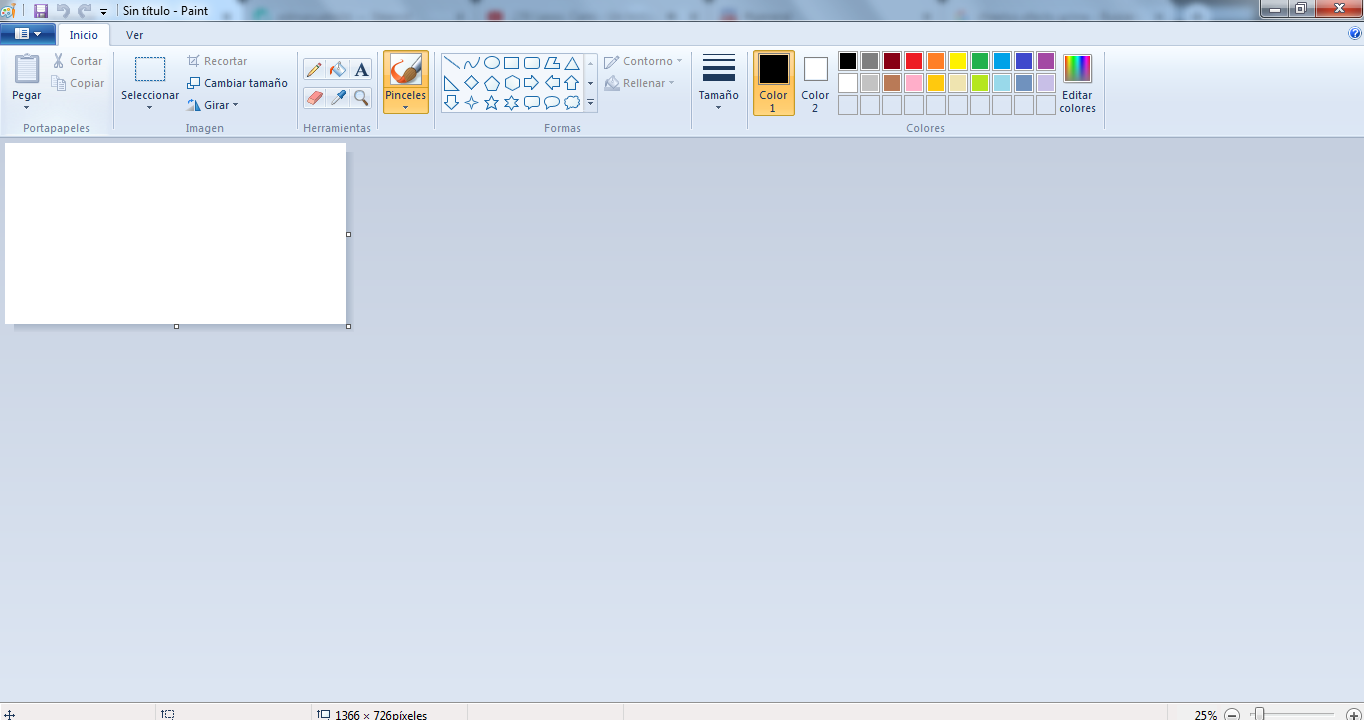1364x720 pixels.
Task: Click the zoom slider handle in status bar
Action: (x=1260, y=714)
